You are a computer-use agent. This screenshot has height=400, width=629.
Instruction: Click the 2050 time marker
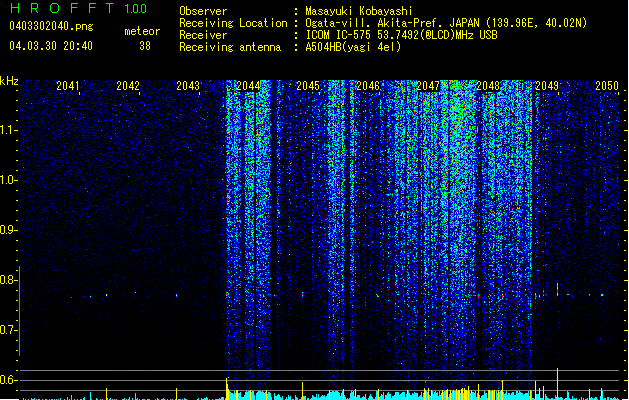pyautogui.click(x=607, y=86)
